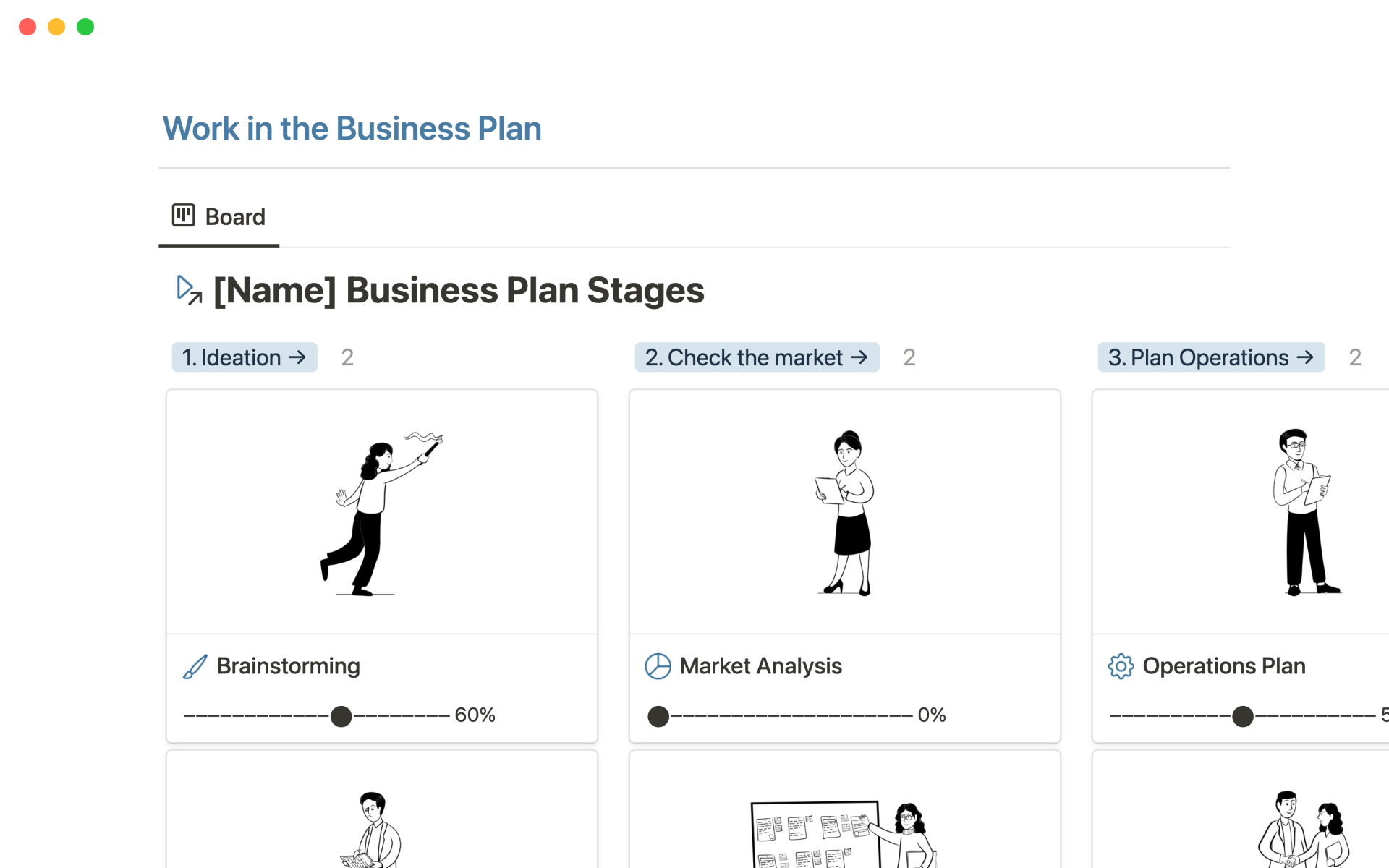Open the Work in the Business Plan heading
The image size is (1389, 868).
[352, 129]
